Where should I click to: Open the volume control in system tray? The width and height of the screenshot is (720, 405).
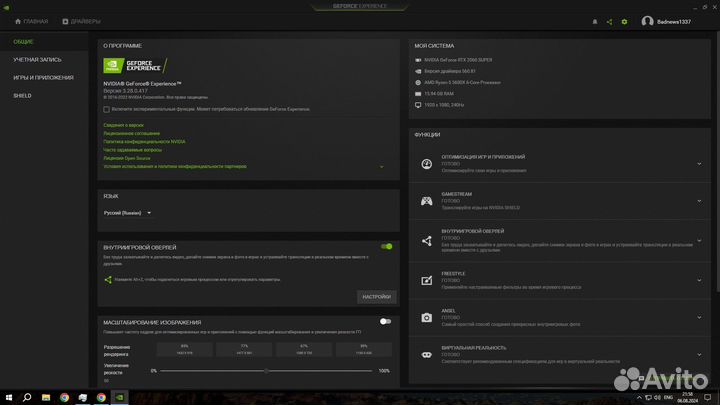657,397
